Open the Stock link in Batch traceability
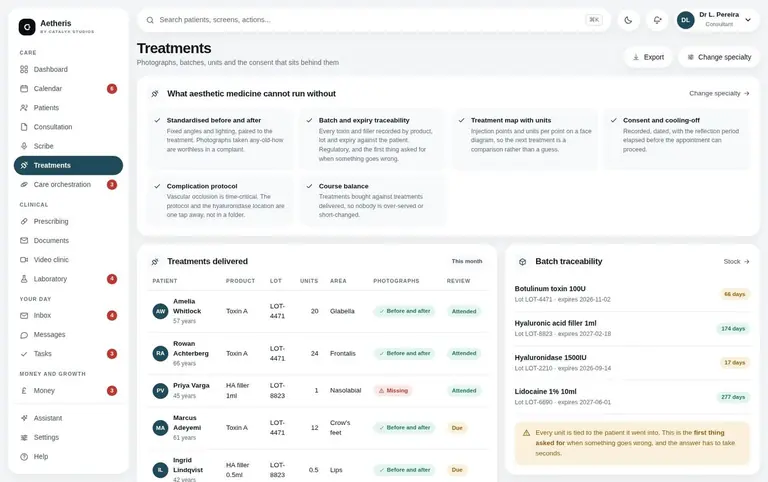768x482 pixels. (736, 262)
